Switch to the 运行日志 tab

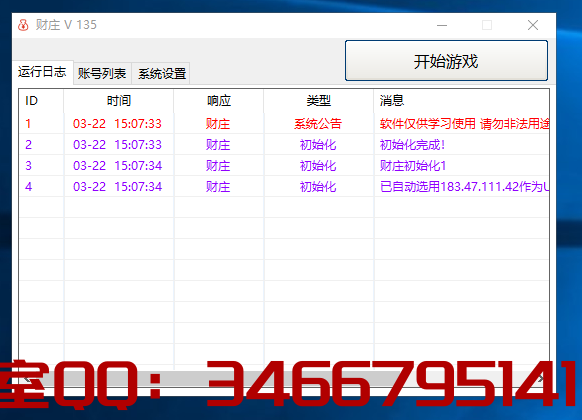(x=42, y=72)
